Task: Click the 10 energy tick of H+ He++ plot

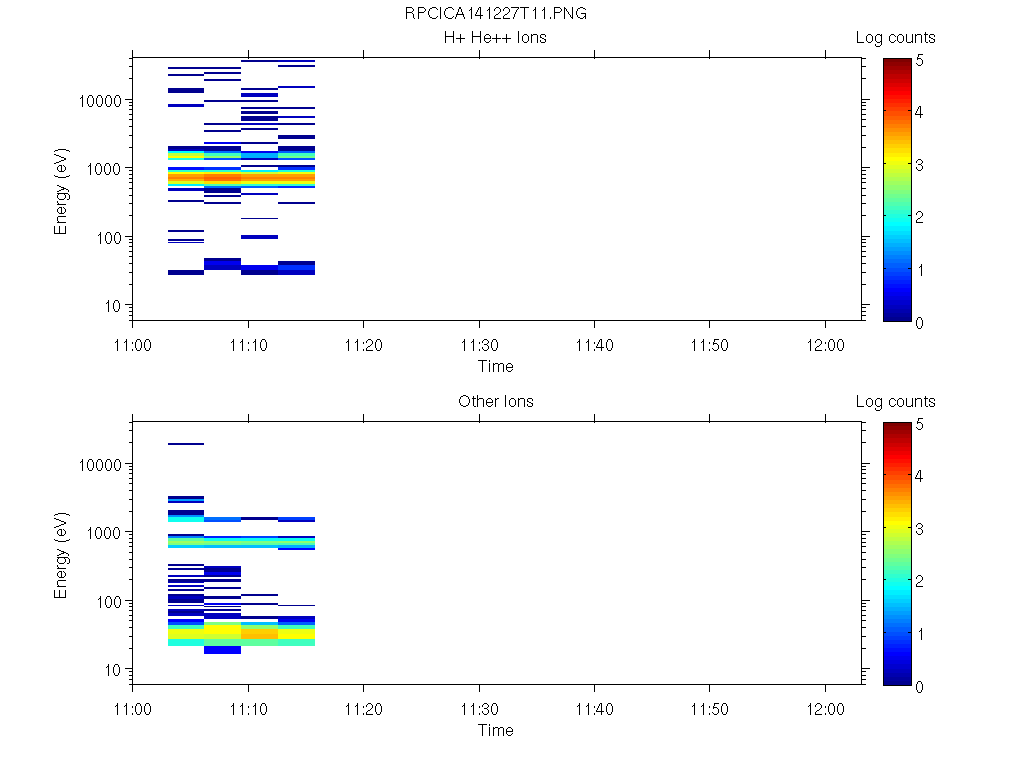Action: [x=113, y=306]
